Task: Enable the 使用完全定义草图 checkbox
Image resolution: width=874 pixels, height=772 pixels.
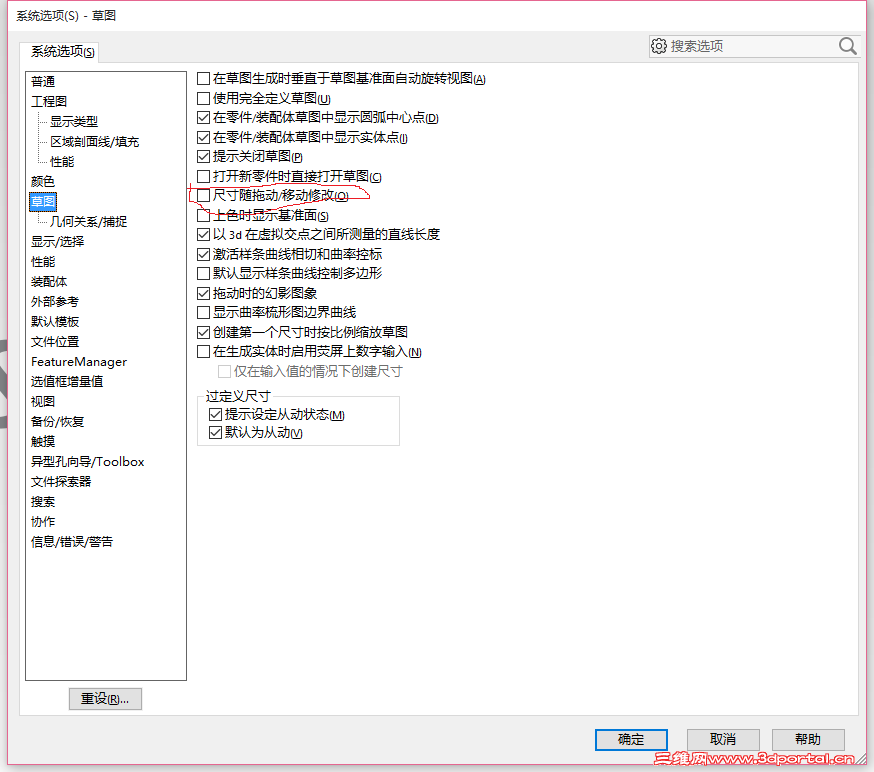Action: 203,98
